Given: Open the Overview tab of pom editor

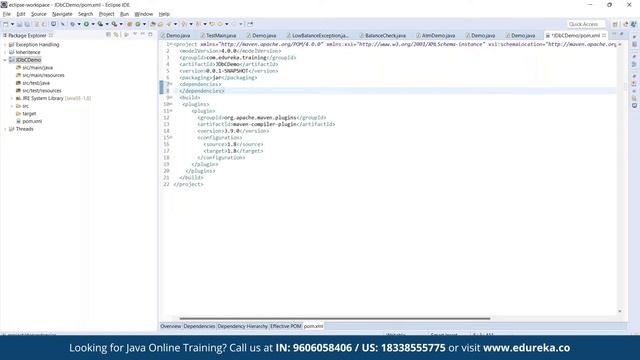Looking at the screenshot, I should click(171, 326).
